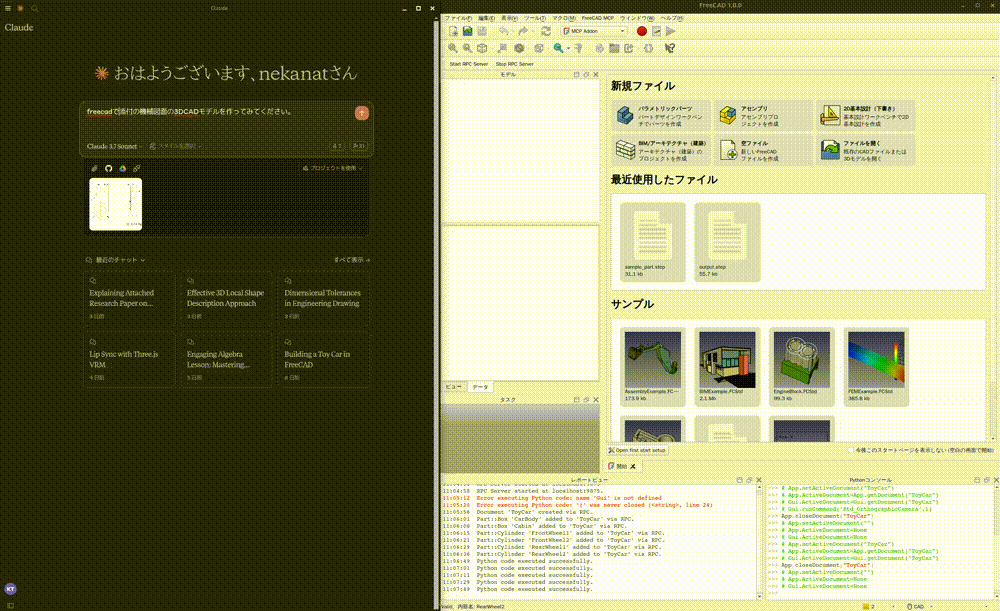The height and width of the screenshot is (611, 1000).
Task: Check the don't show start page checkbox
Action: click(849, 450)
